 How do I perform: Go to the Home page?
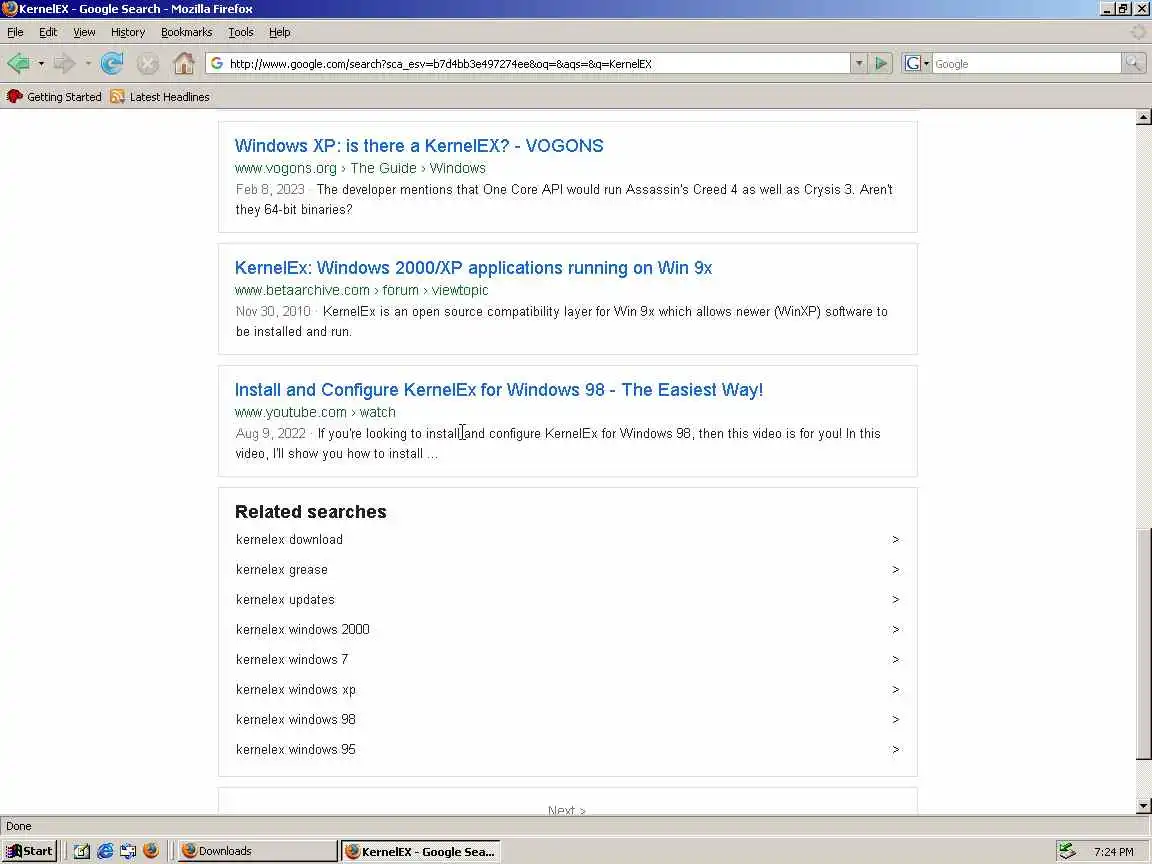(x=184, y=64)
